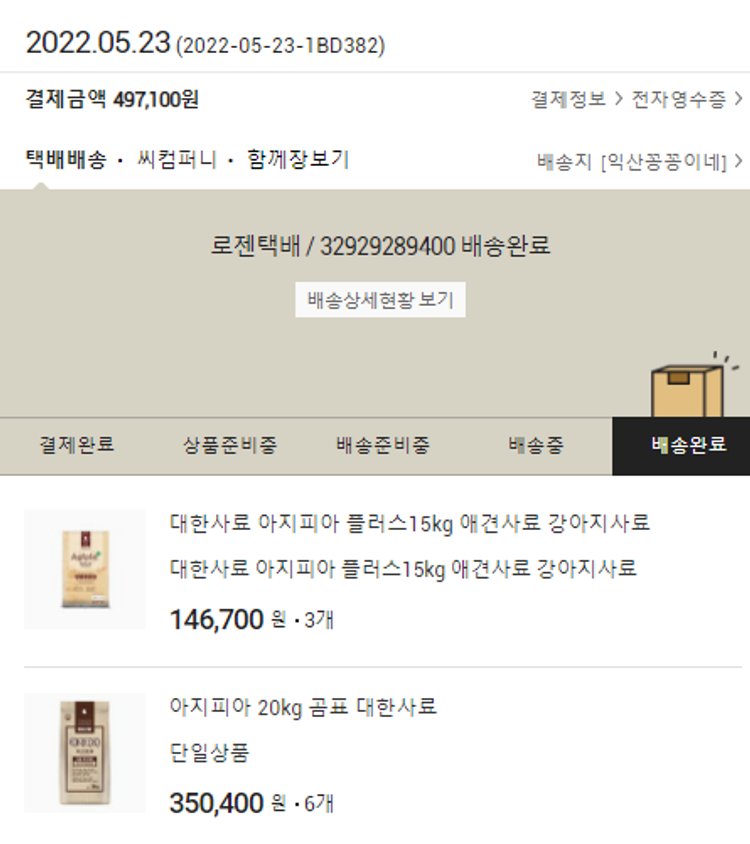Open the 아지피아 20kg 곰표 product thumbnail
750x844 pixels.
[85, 752]
